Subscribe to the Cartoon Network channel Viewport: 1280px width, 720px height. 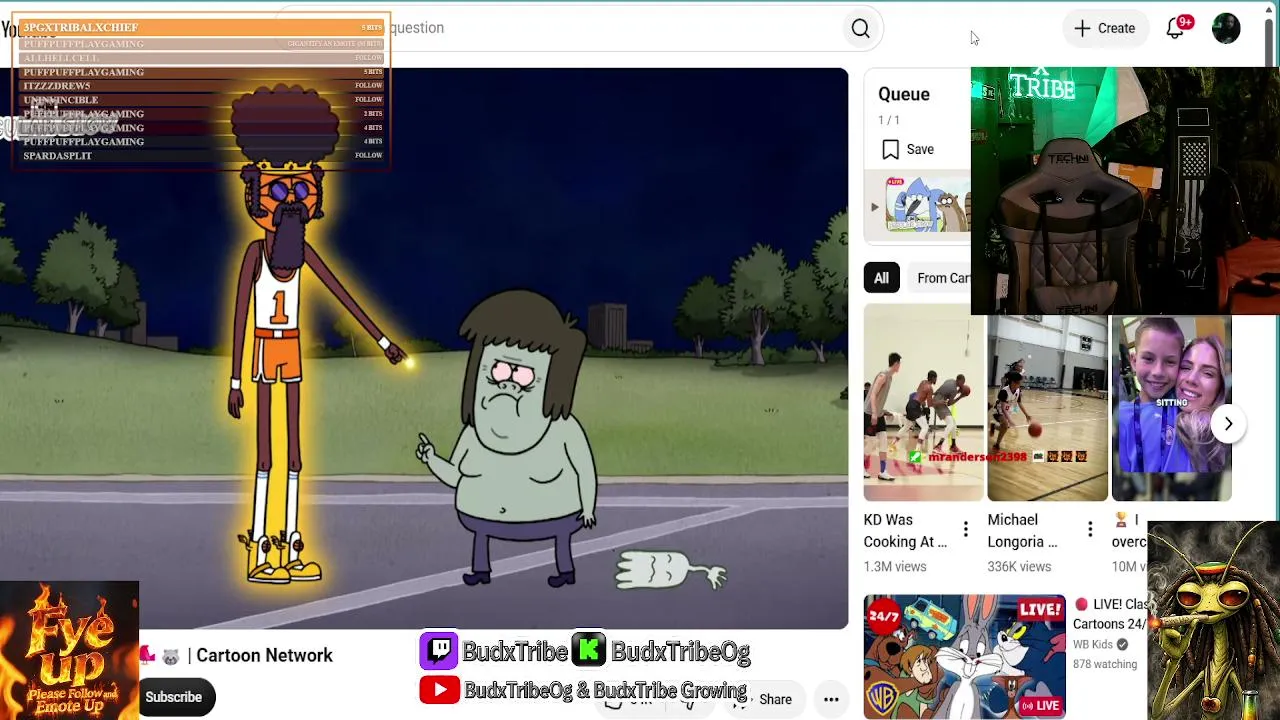[x=174, y=697]
